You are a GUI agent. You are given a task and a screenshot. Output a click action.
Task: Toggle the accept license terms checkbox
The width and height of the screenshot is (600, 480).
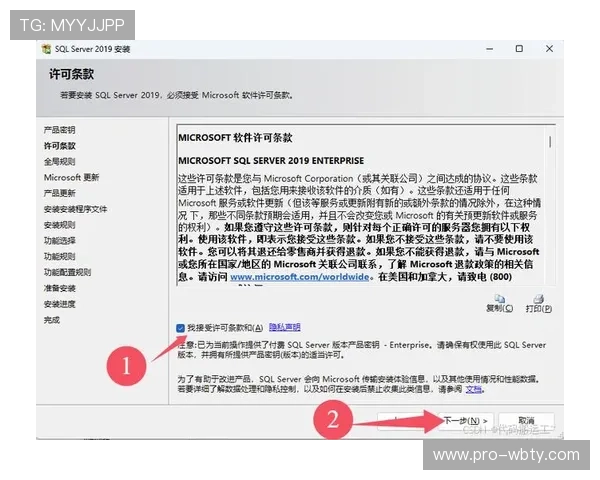(x=181, y=328)
